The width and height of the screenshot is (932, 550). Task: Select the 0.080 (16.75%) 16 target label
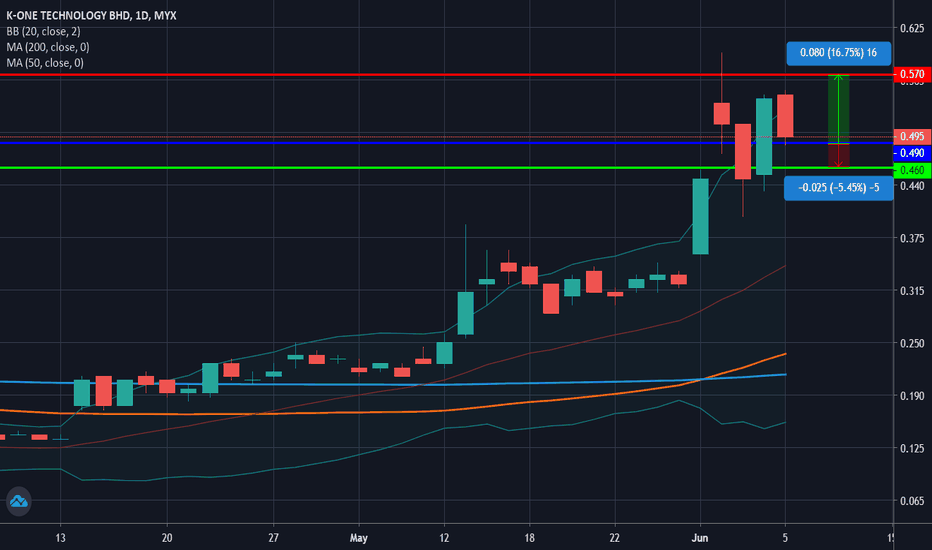coord(838,53)
